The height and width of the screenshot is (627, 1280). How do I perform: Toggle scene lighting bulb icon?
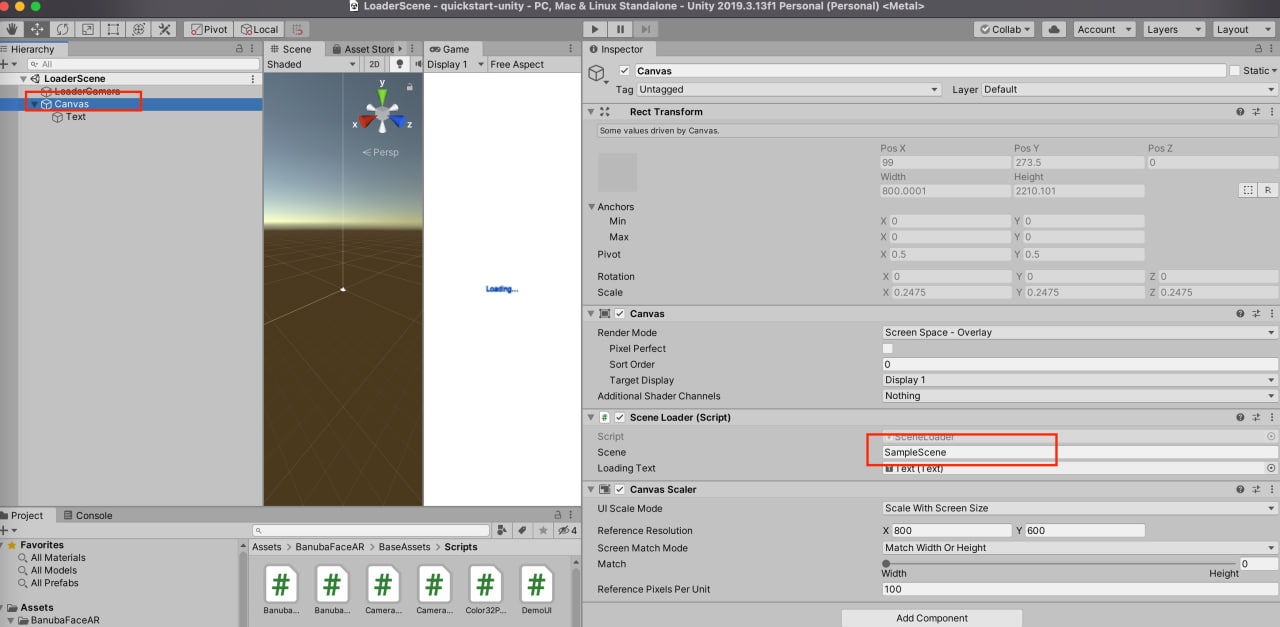point(399,64)
